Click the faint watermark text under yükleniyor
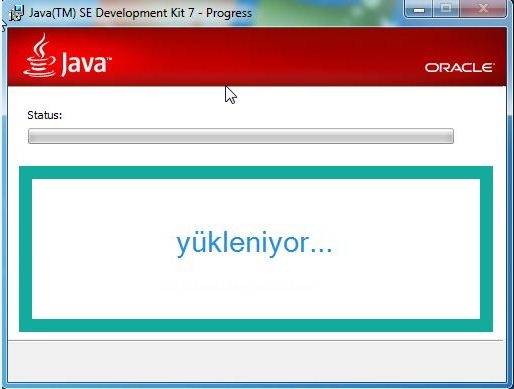The width and height of the screenshot is (514, 389). coord(237,286)
